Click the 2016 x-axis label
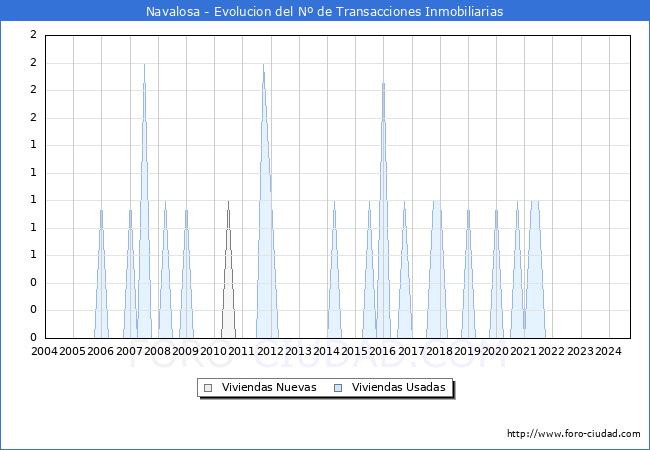The image size is (650, 450). coord(383,351)
